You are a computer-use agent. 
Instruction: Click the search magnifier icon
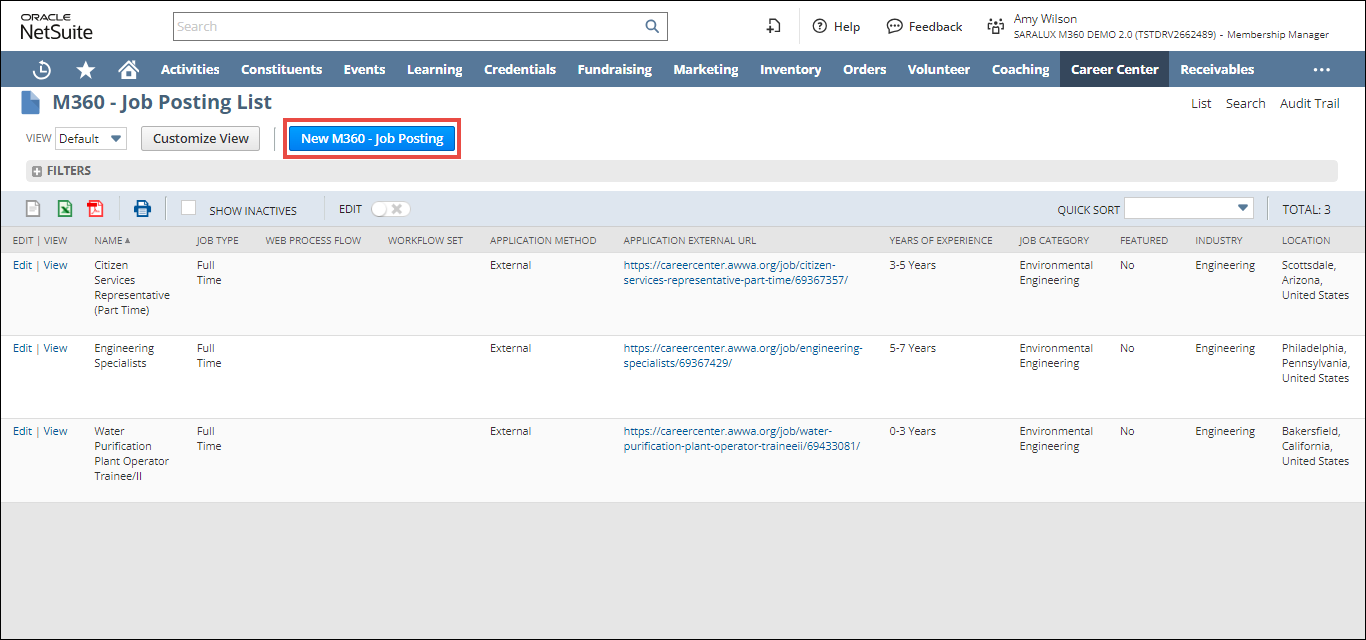tap(652, 27)
